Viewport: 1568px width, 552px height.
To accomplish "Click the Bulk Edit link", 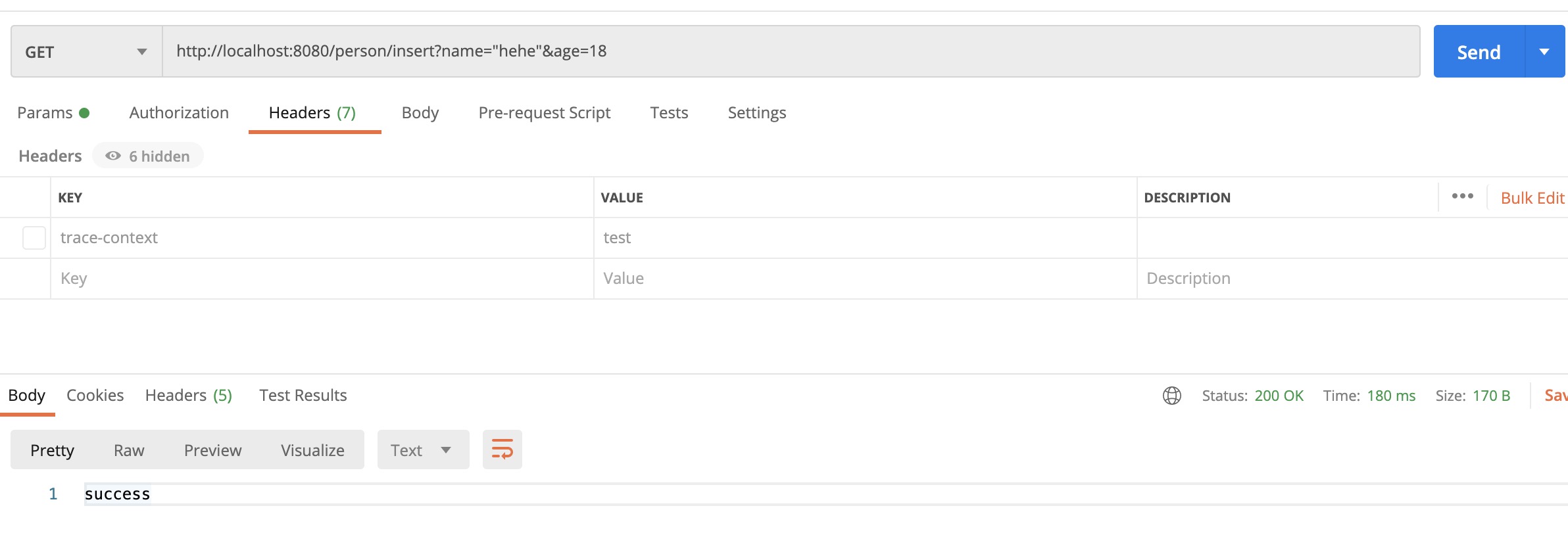I will [1532, 198].
